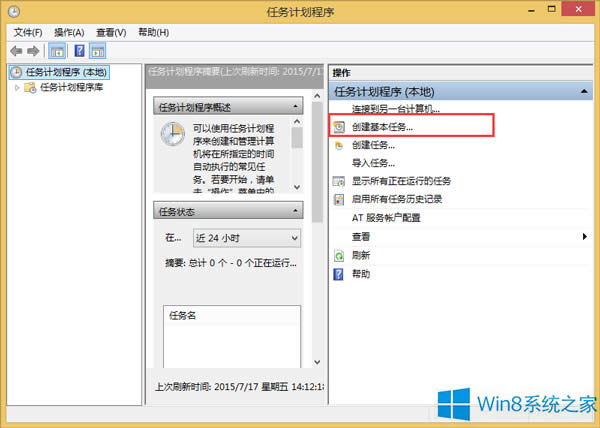600x428 pixels.
Task: Click 查看 in actions pane
Action: (361, 237)
